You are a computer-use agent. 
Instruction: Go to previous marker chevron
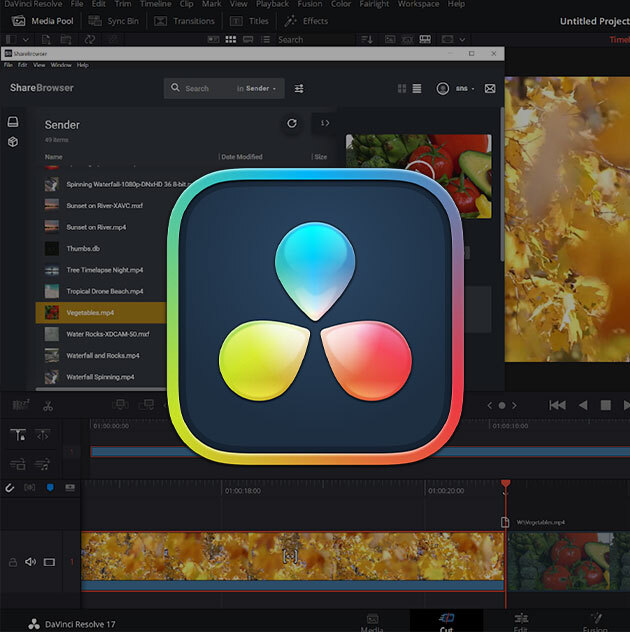(490, 405)
